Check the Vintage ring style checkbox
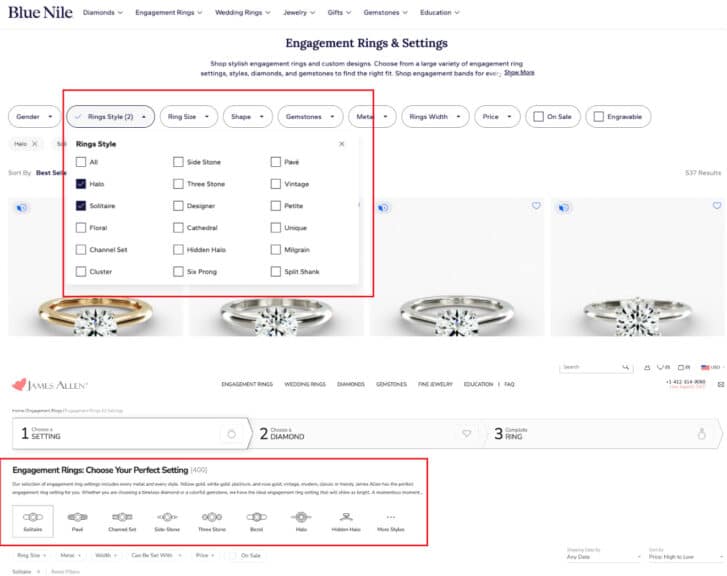This screenshot has height=576, width=727. point(275,184)
